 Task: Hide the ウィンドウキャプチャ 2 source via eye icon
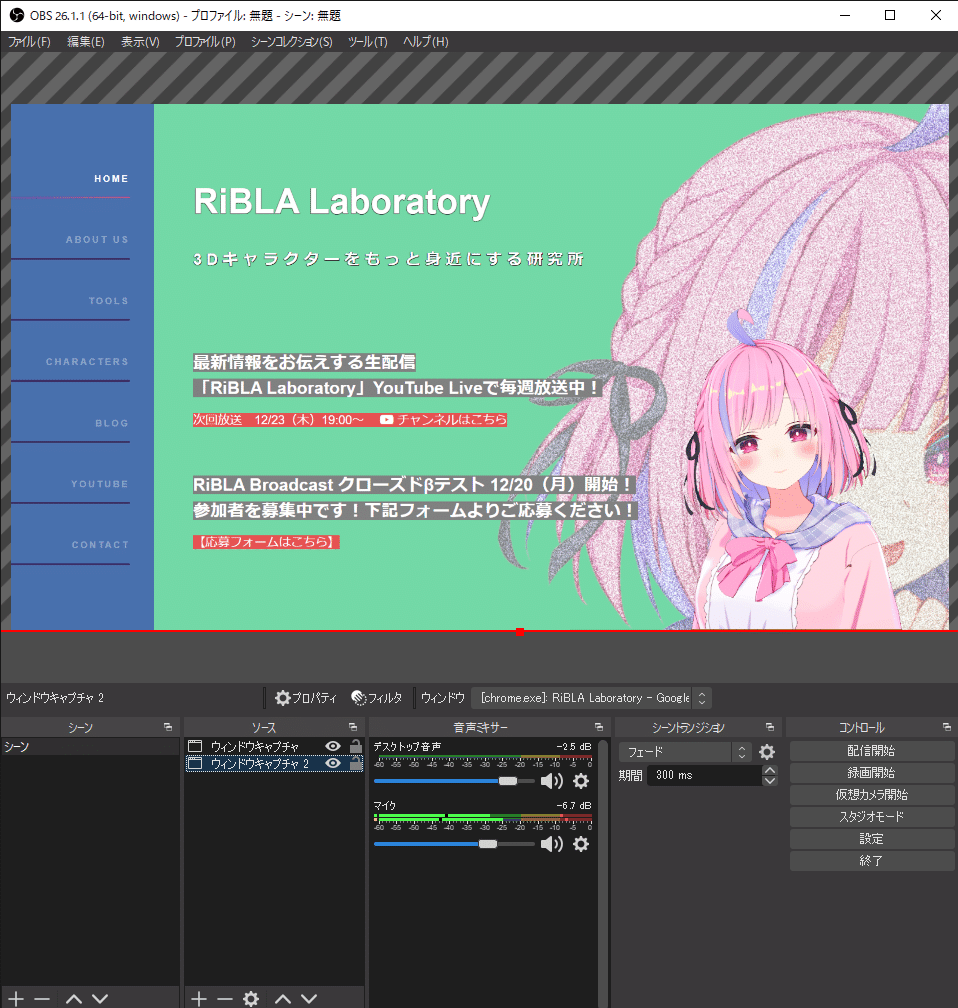(x=332, y=763)
